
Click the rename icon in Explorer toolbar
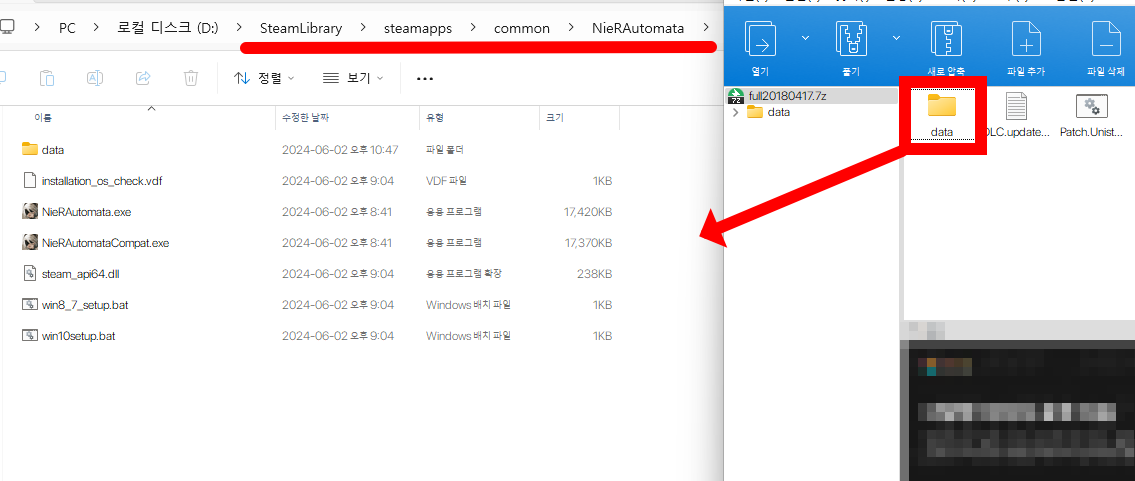pyautogui.click(x=95, y=78)
